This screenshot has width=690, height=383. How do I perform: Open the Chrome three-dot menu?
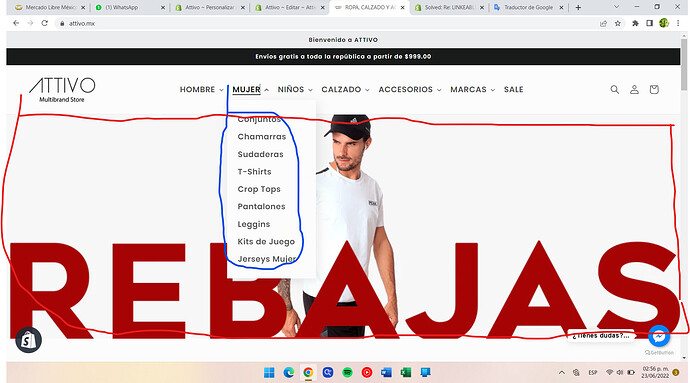tap(678, 23)
